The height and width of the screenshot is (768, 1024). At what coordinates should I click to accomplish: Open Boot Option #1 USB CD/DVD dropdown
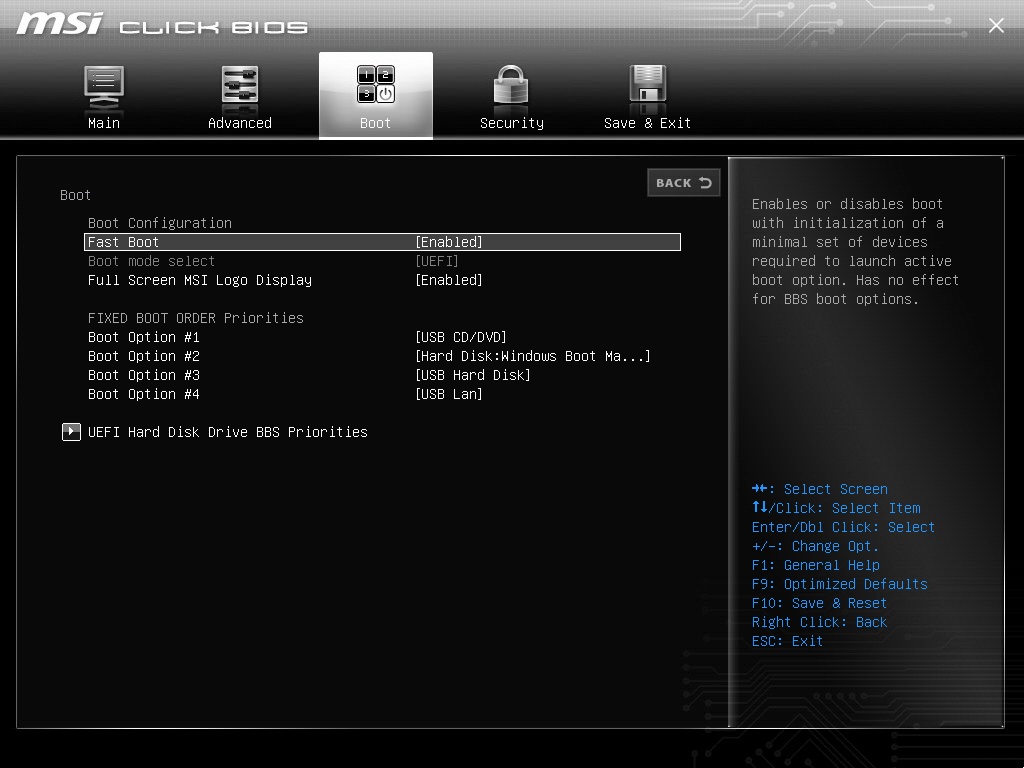(x=461, y=337)
